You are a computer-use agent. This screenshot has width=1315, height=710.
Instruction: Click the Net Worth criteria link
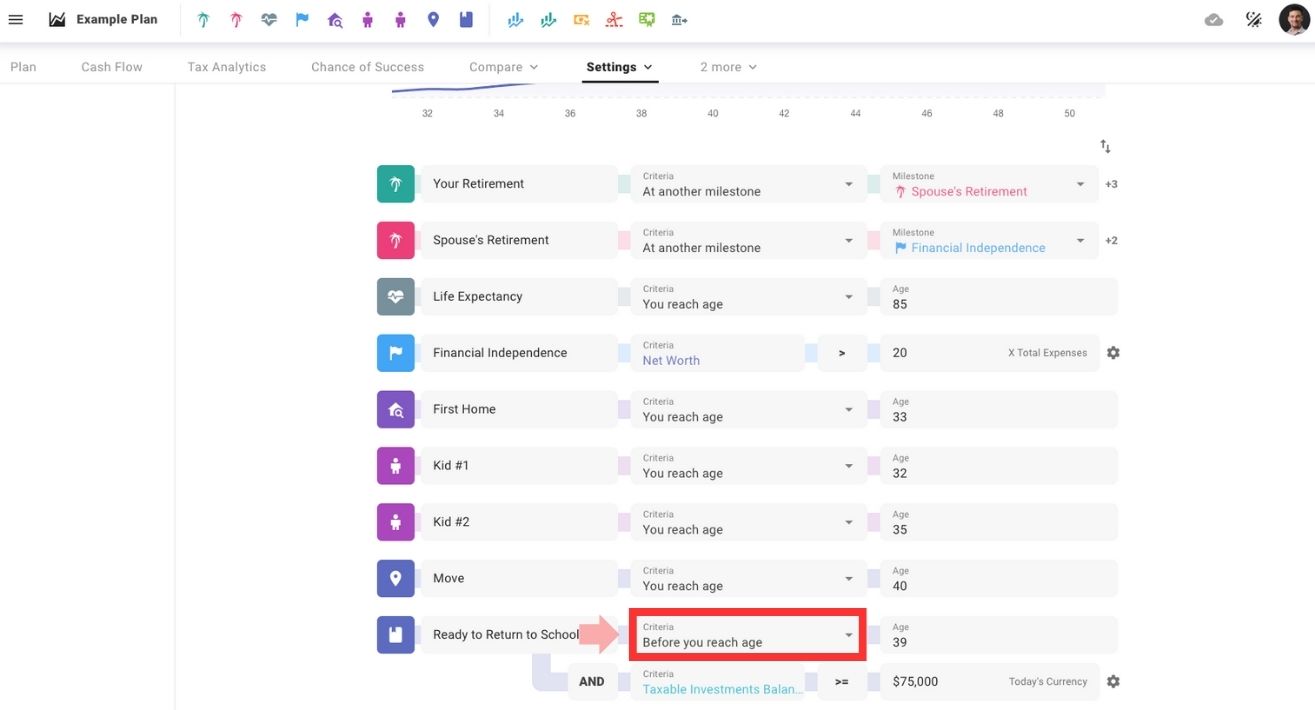(x=671, y=361)
